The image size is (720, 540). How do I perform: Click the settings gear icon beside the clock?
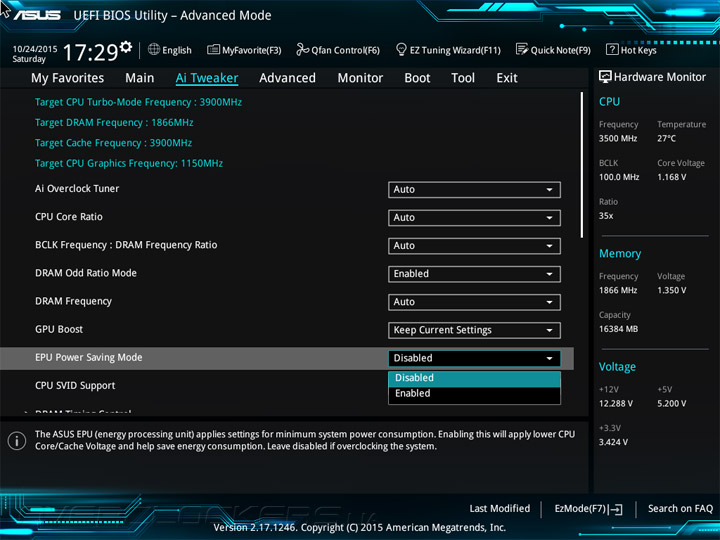[x=125, y=47]
